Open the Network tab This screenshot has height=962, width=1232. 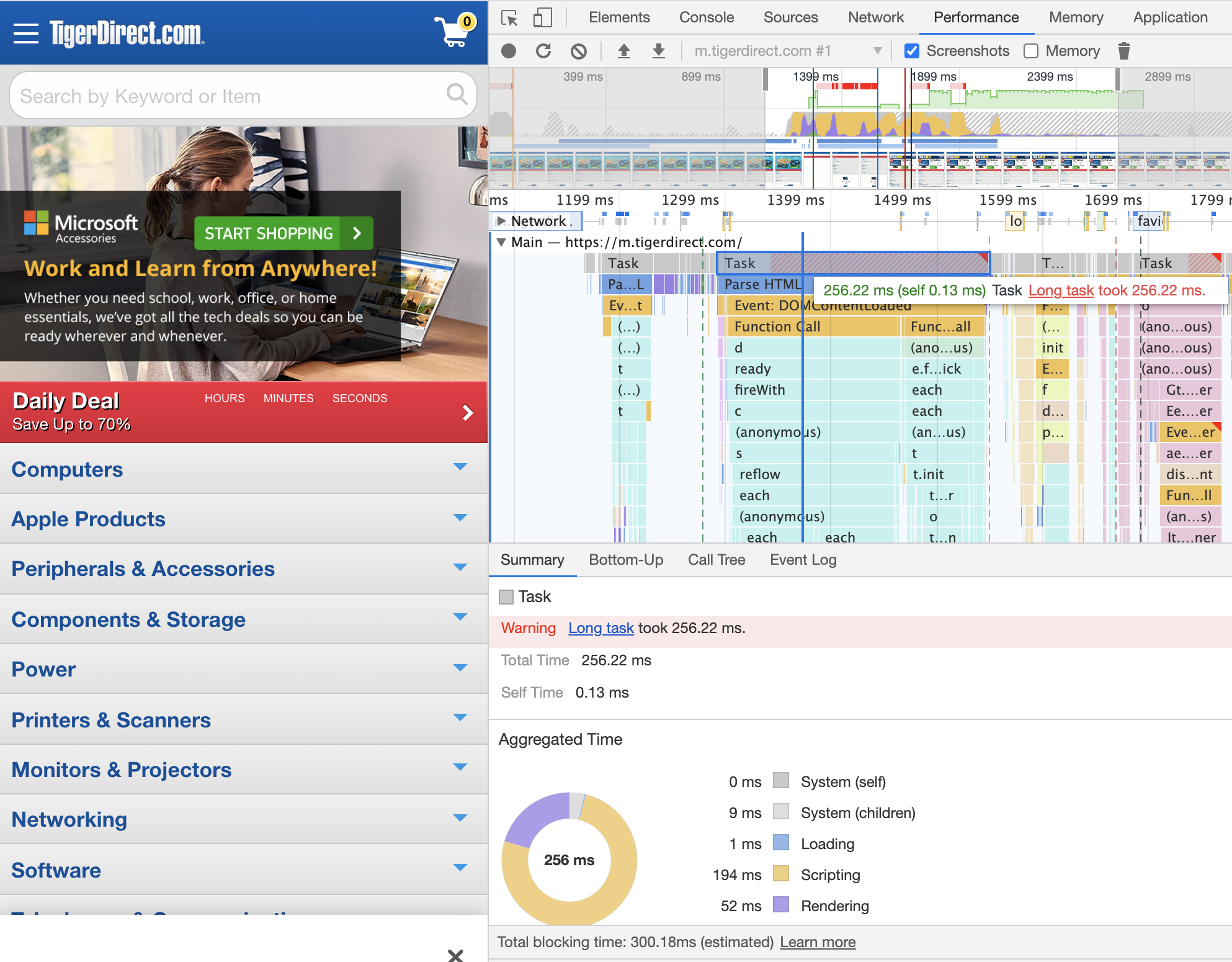tap(876, 17)
